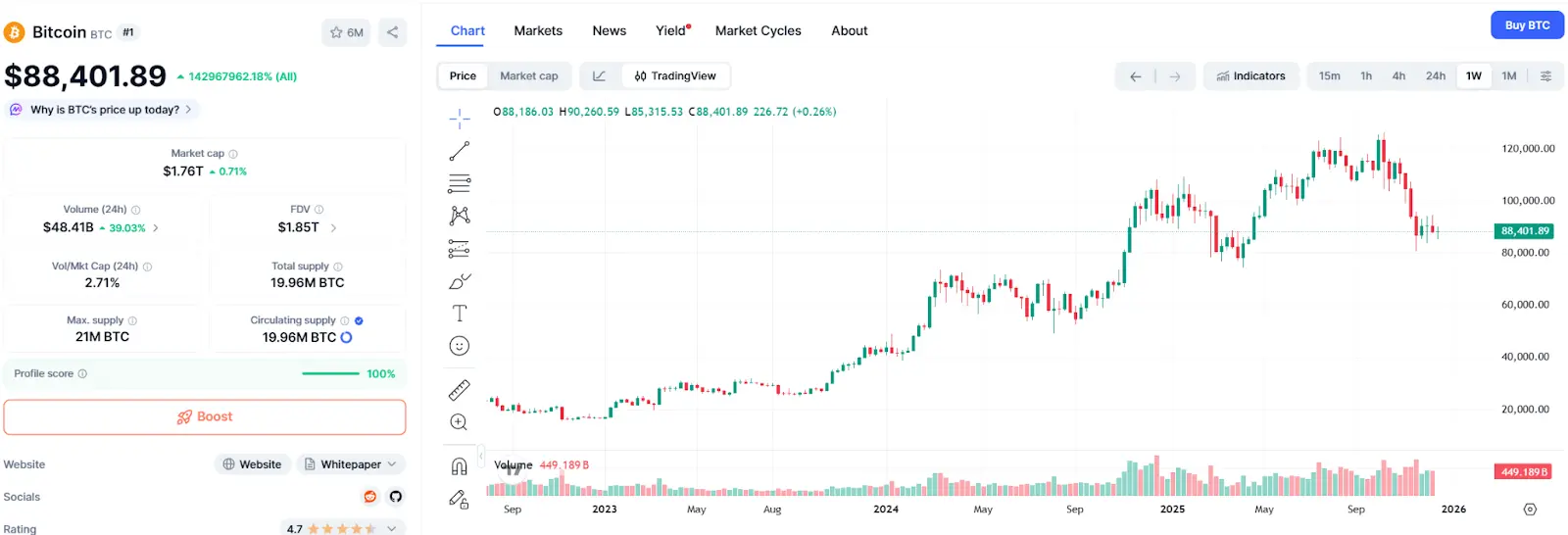Toggle magnet snap mode
1568x535 pixels.
[x=459, y=466]
